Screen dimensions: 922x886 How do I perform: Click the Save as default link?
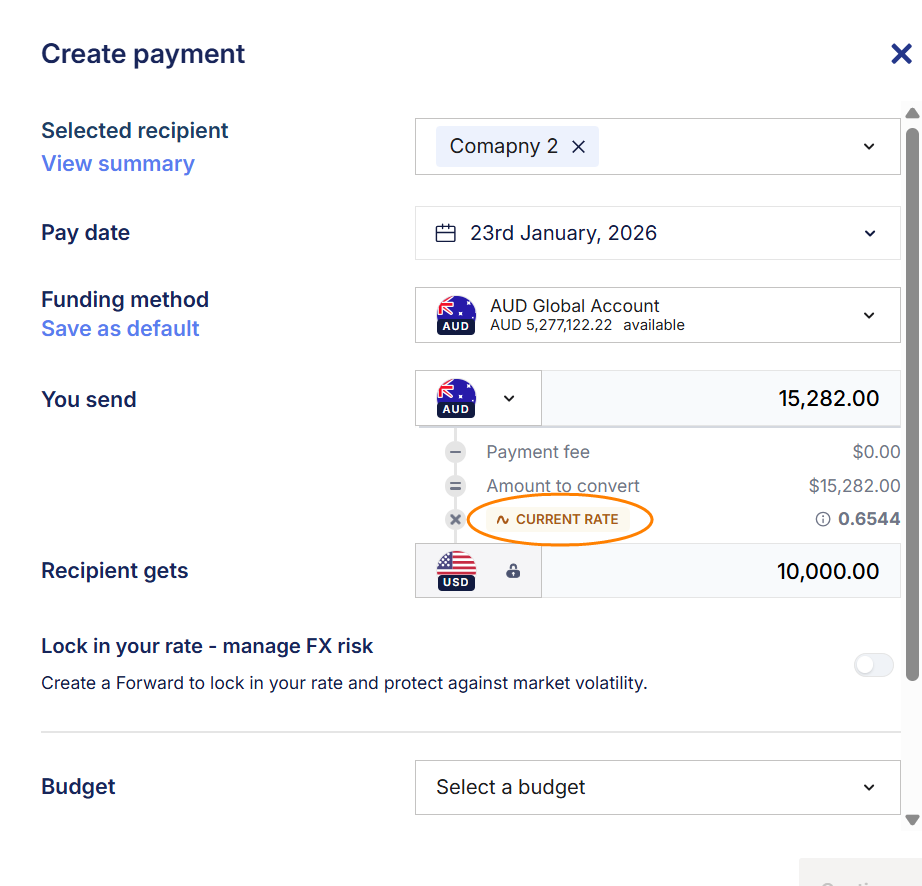[x=120, y=329]
